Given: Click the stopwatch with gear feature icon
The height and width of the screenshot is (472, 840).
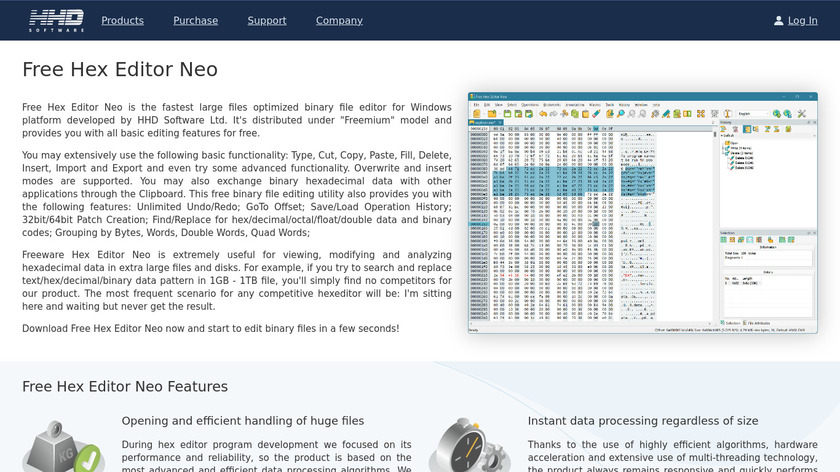Looking at the screenshot, I should pos(469,446).
